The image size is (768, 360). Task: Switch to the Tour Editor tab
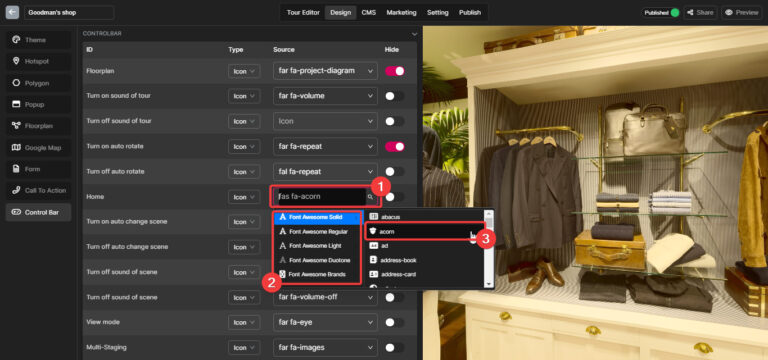click(303, 13)
